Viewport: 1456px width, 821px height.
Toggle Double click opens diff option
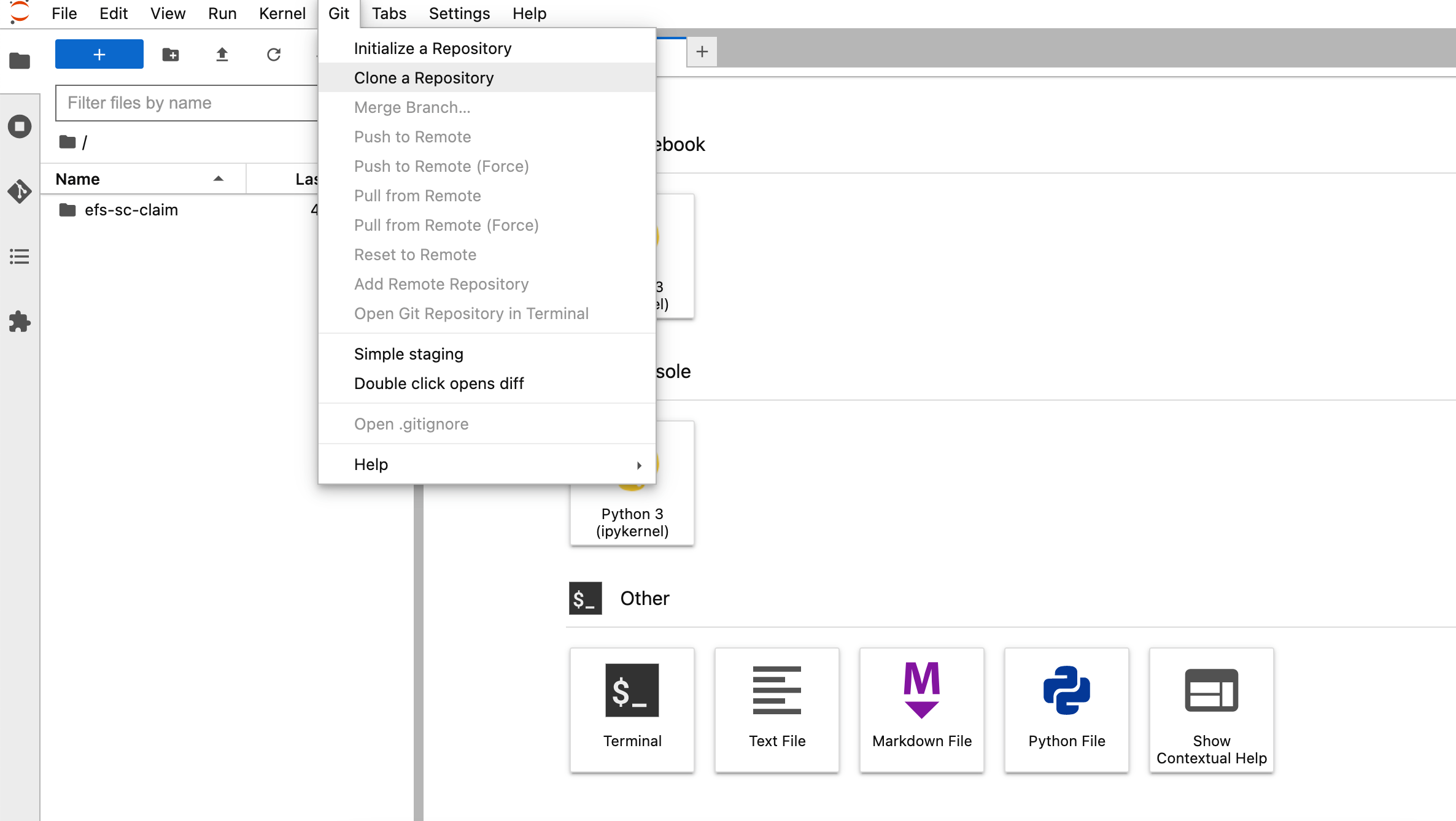(439, 384)
